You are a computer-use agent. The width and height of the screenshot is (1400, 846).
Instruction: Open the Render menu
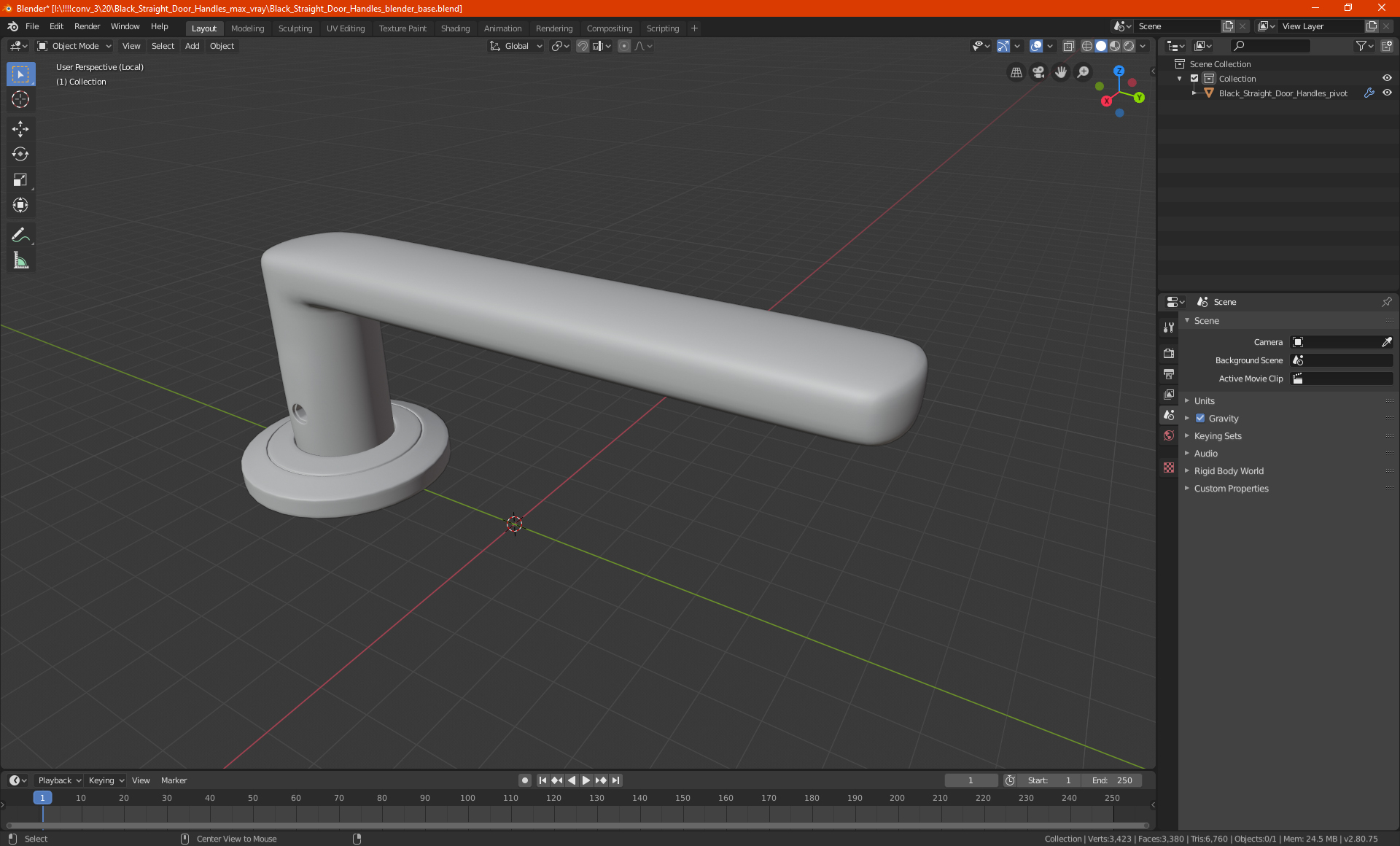(87, 26)
